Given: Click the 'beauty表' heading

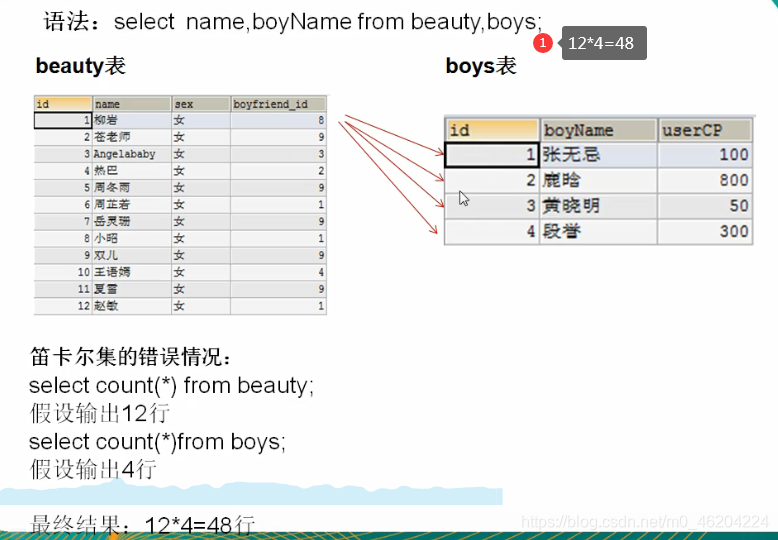Looking at the screenshot, I should click(81, 66).
